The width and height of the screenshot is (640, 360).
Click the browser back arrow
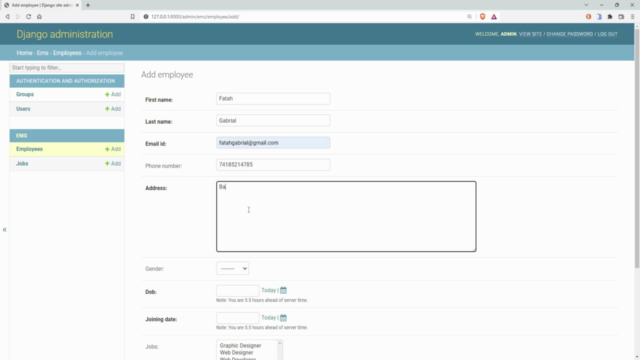7,17
